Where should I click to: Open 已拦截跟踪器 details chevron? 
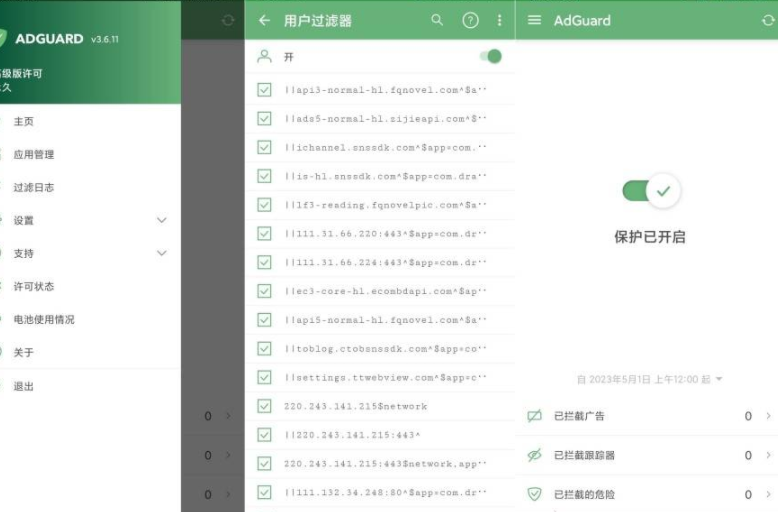[768, 455]
